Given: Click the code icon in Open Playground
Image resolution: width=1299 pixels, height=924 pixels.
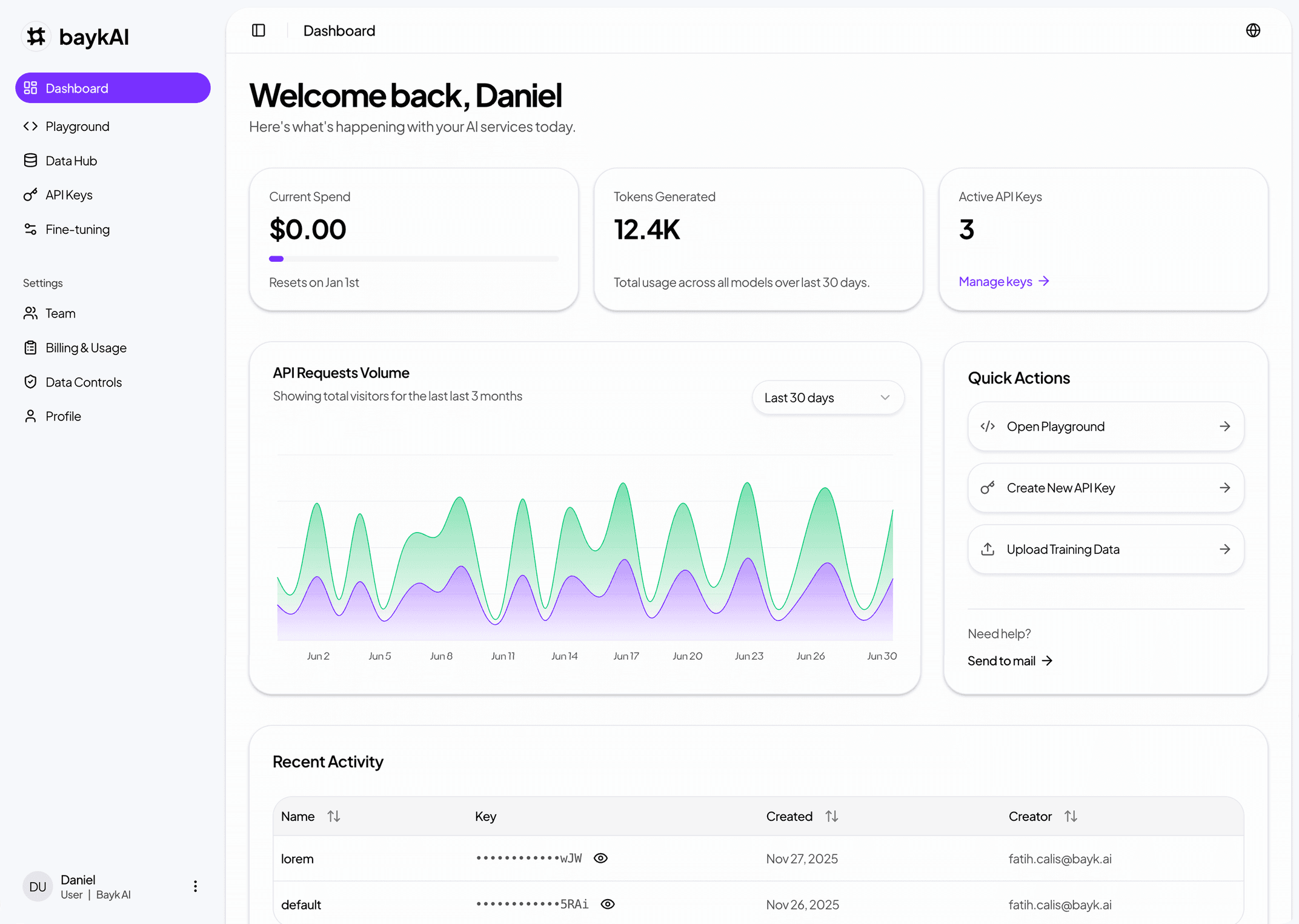Looking at the screenshot, I should click(x=988, y=427).
